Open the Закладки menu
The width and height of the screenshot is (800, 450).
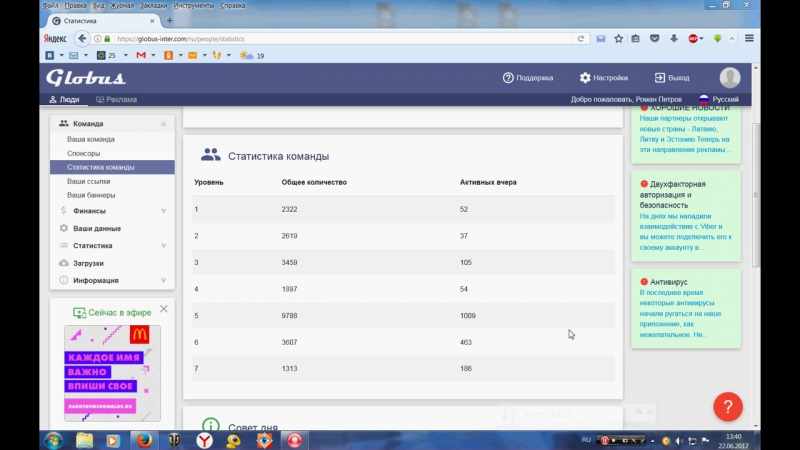pyautogui.click(x=153, y=6)
